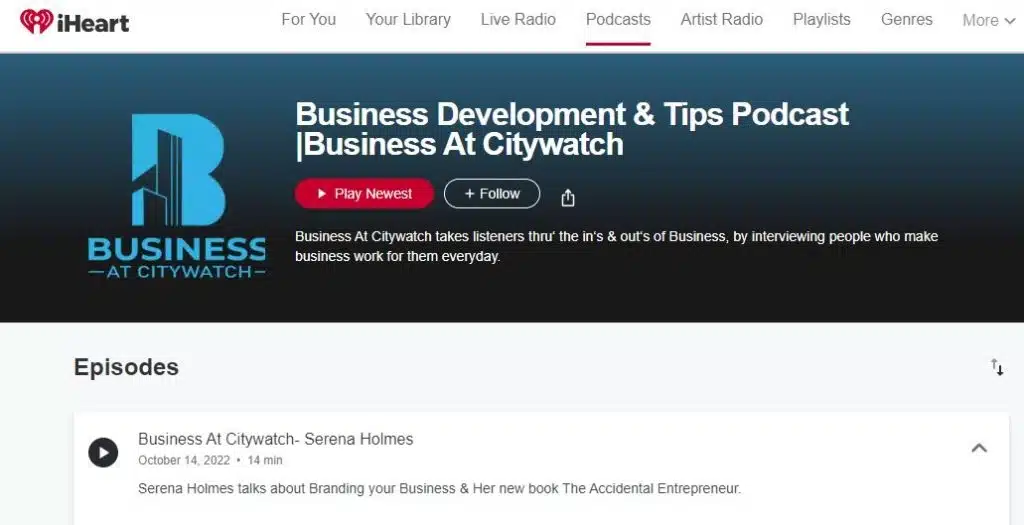This screenshot has height=525, width=1024.
Task: Follow this podcast
Action: tap(492, 194)
